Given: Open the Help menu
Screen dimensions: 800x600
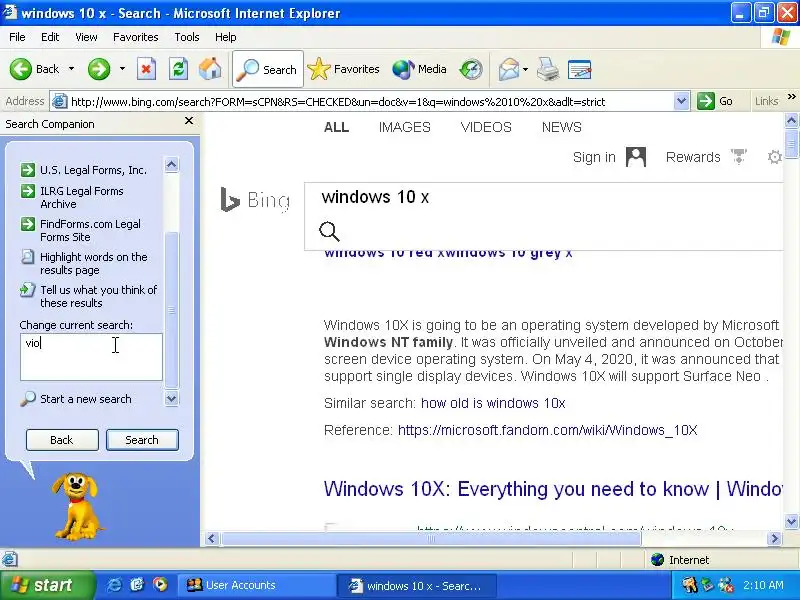Looking at the screenshot, I should pyautogui.click(x=226, y=37).
